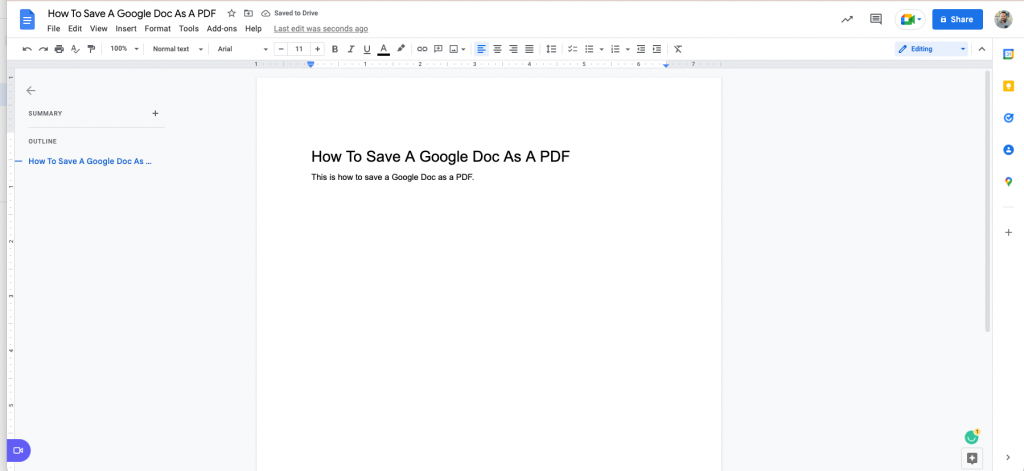Expand the Bulleted list options arrow

tap(601, 49)
